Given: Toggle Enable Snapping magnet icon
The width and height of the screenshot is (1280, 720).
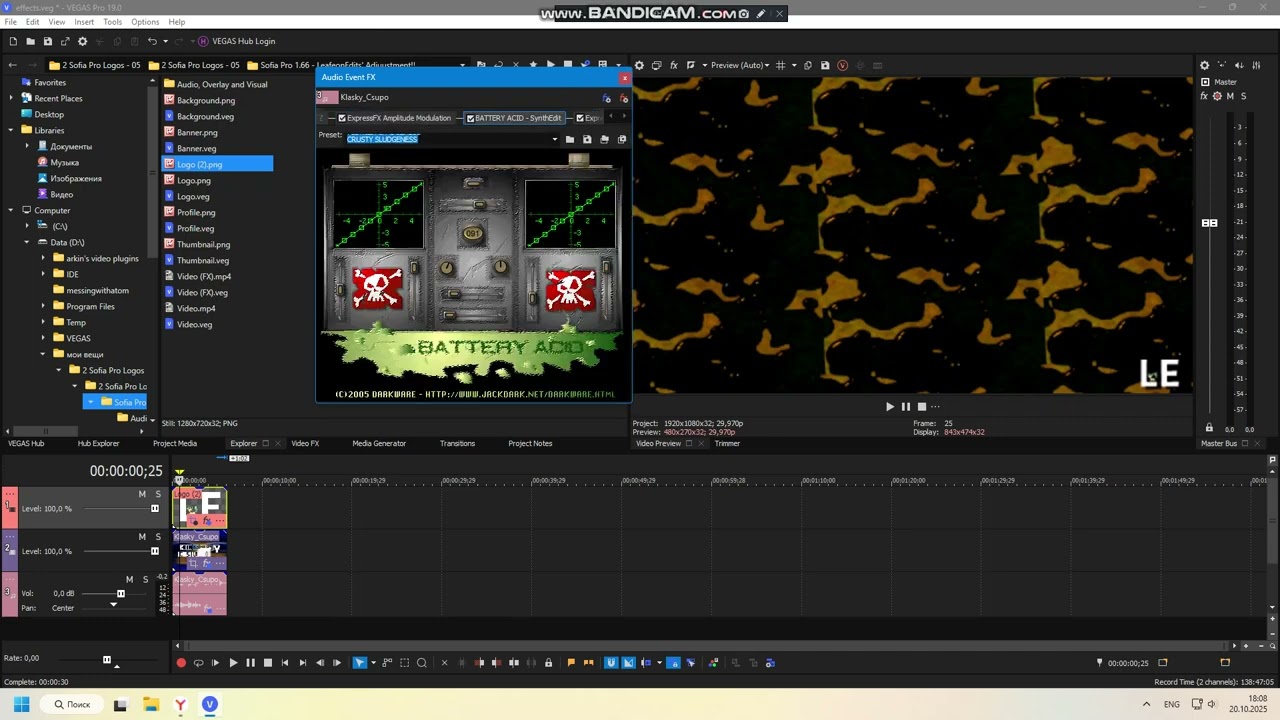Looking at the screenshot, I should tap(611, 662).
